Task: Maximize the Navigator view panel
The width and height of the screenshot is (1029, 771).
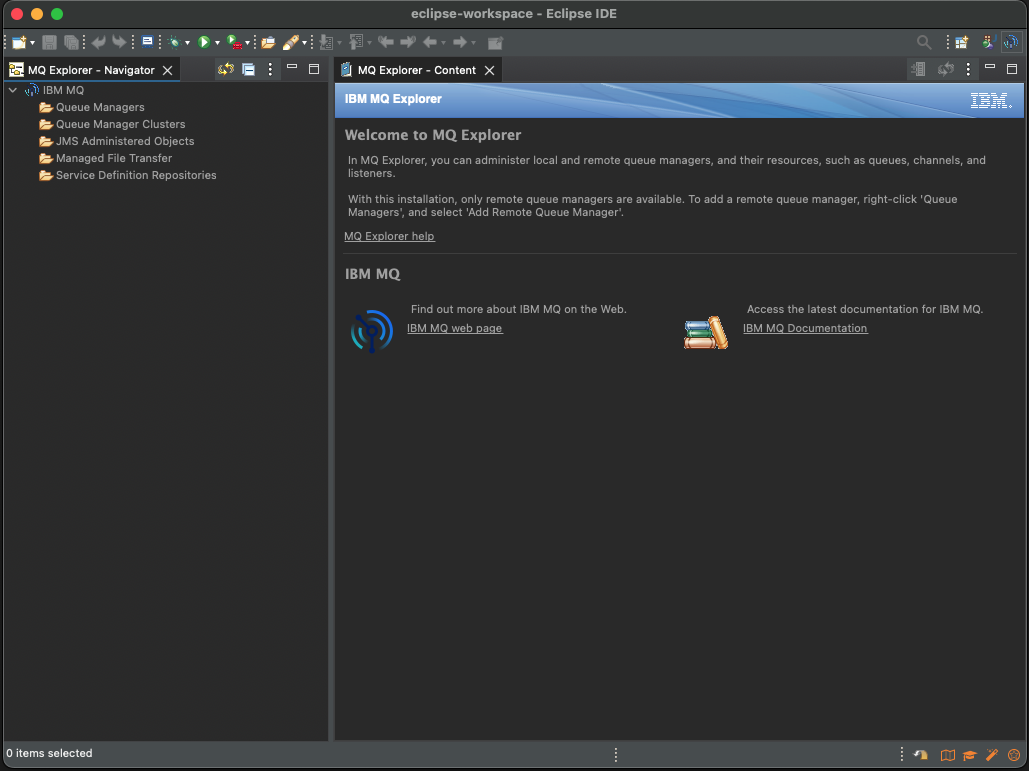Action: [x=314, y=69]
